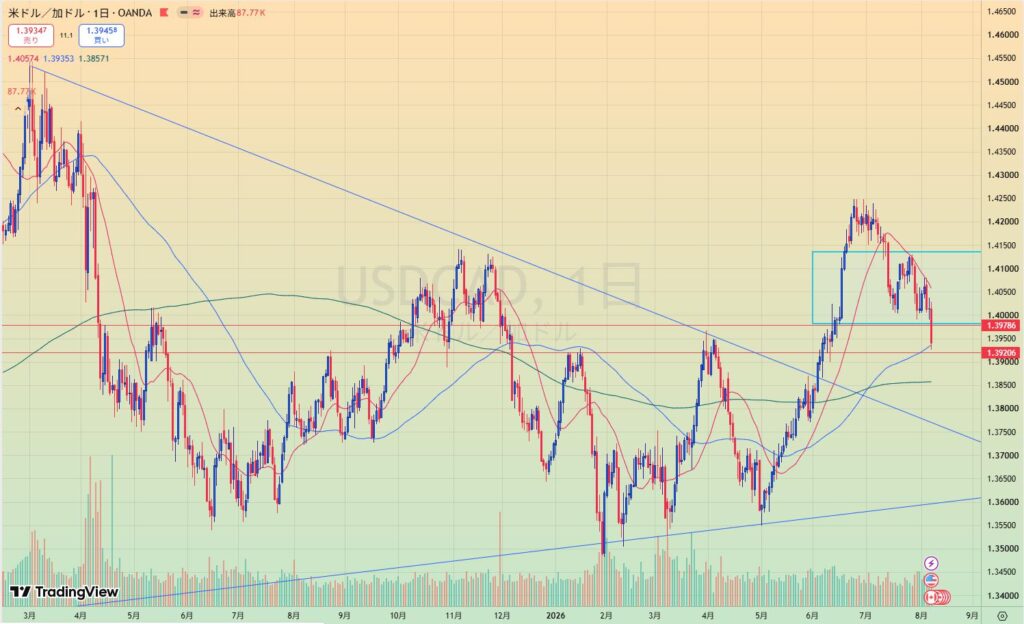The image size is (1024, 624).
Task: Click the 出来高 volume indicator label
Action: point(223,12)
